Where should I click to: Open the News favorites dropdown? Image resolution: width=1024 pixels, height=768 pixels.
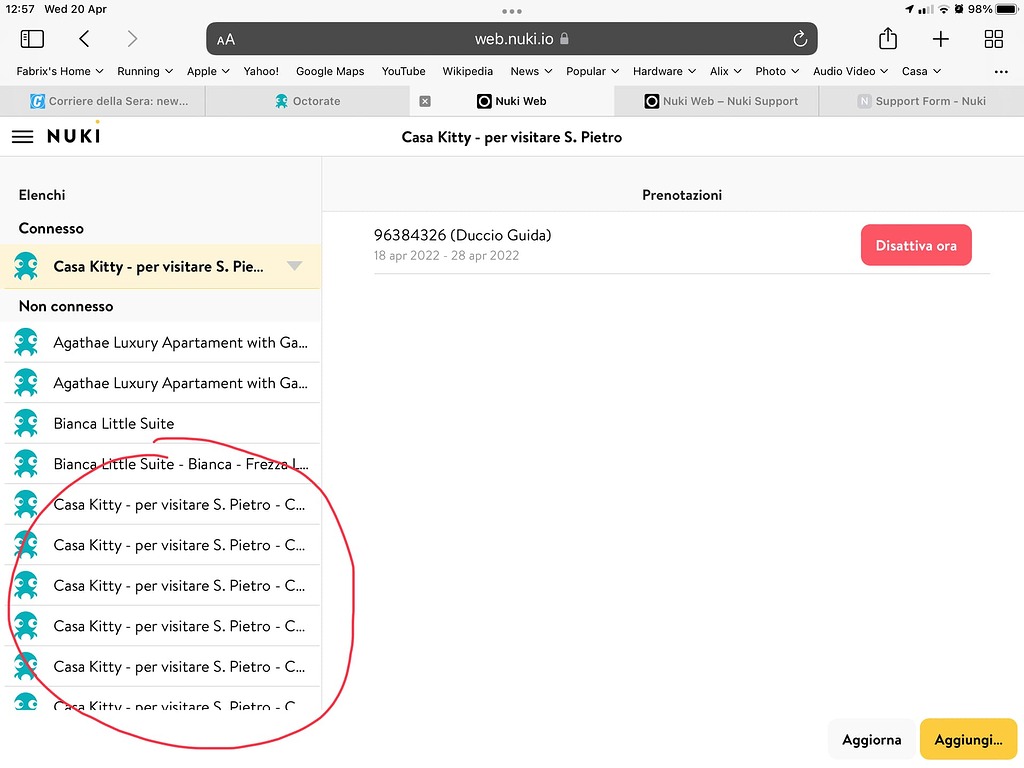(530, 71)
